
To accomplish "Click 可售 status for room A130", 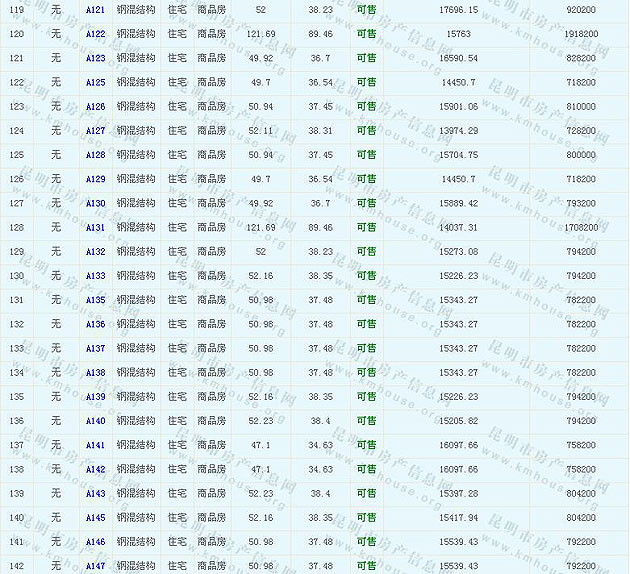I will [x=366, y=203].
